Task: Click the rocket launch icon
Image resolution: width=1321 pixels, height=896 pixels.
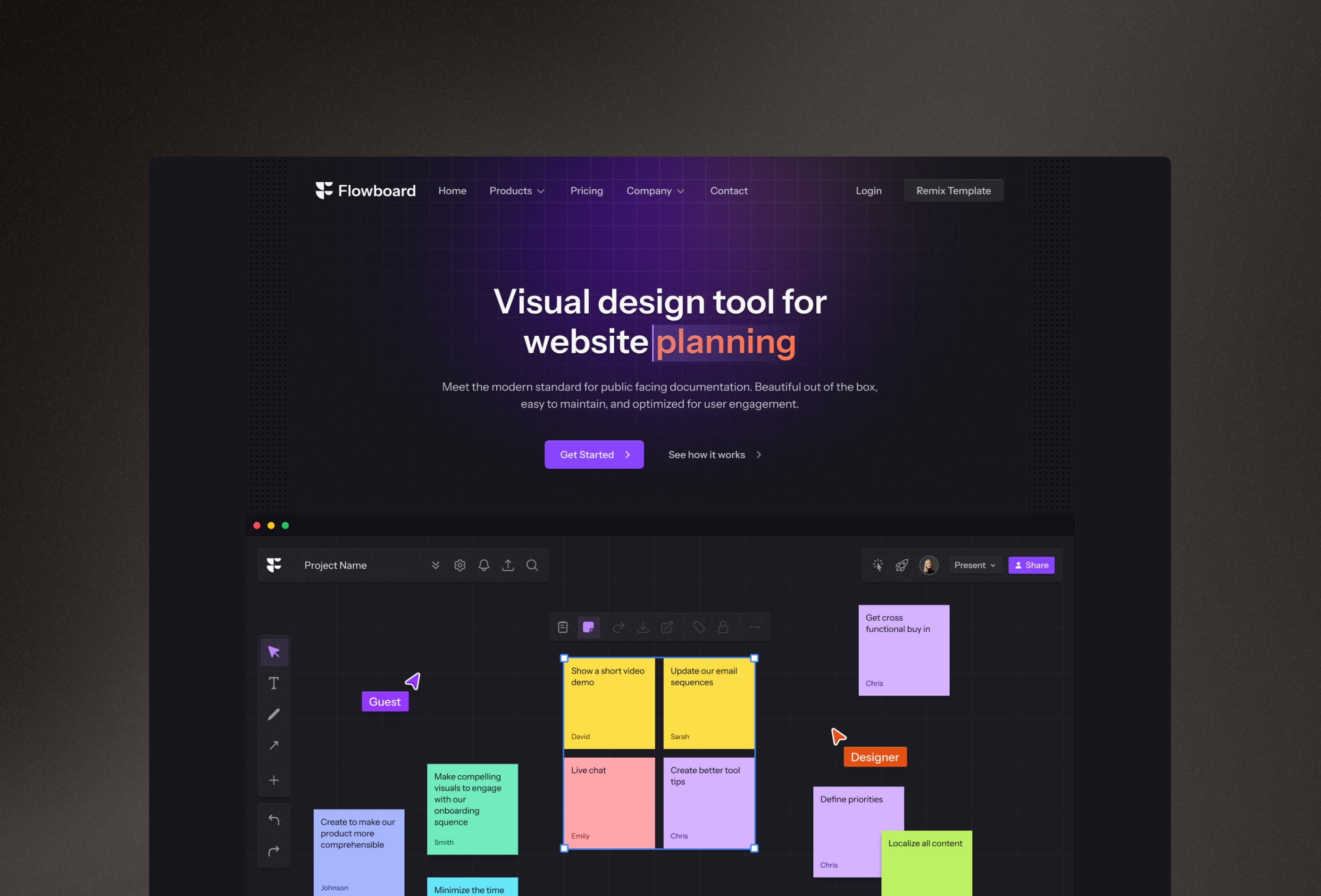Action: coord(902,565)
